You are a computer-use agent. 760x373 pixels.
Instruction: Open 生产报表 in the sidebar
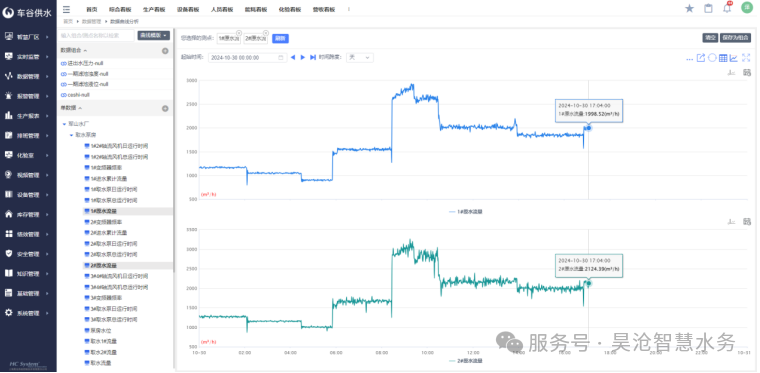pos(28,116)
